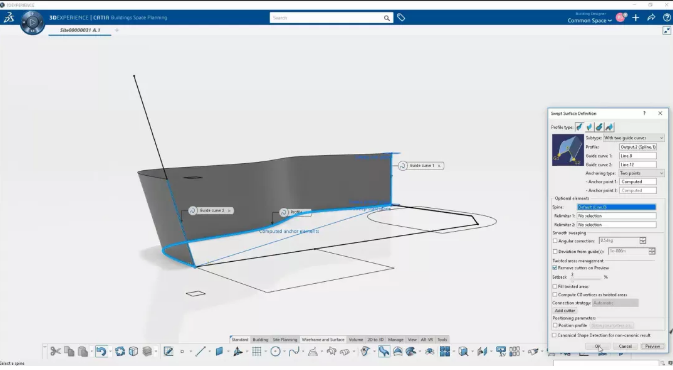Open the Anchoring type dropdown

pyautogui.click(x=642, y=173)
